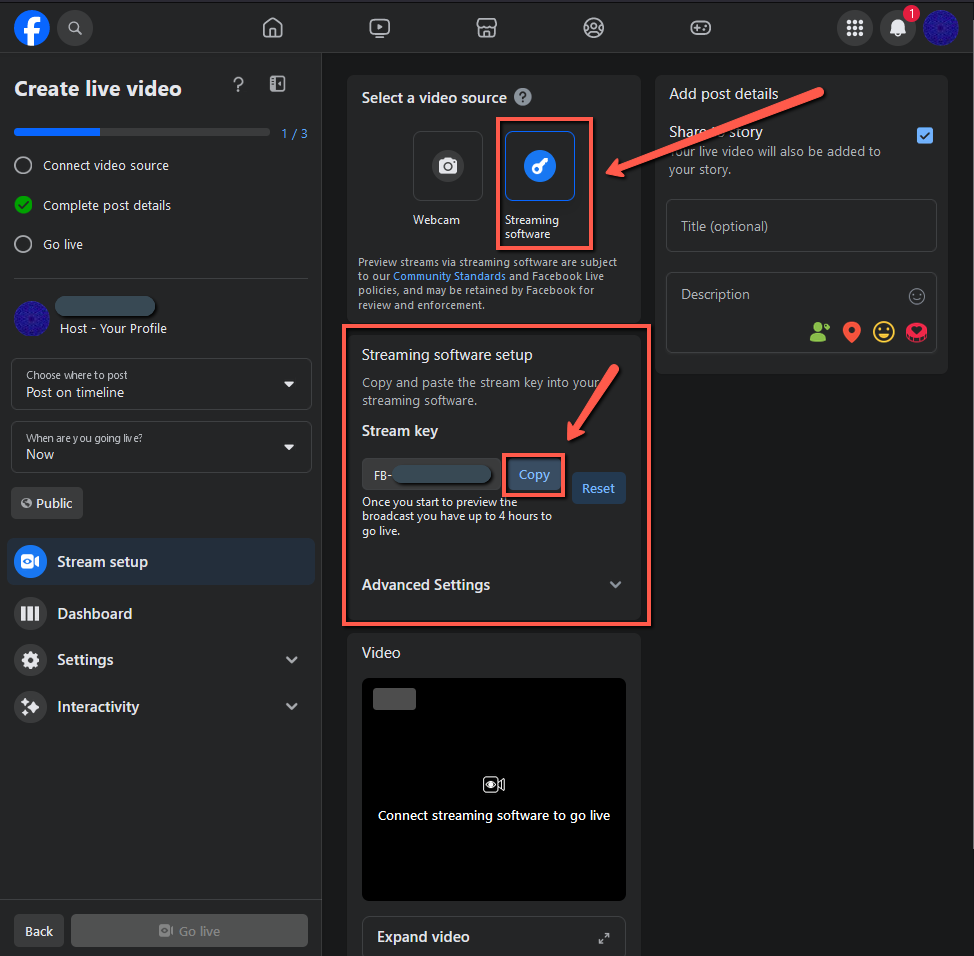Click the emoji smiley in Description field

pyautogui.click(x=917, y=296)
